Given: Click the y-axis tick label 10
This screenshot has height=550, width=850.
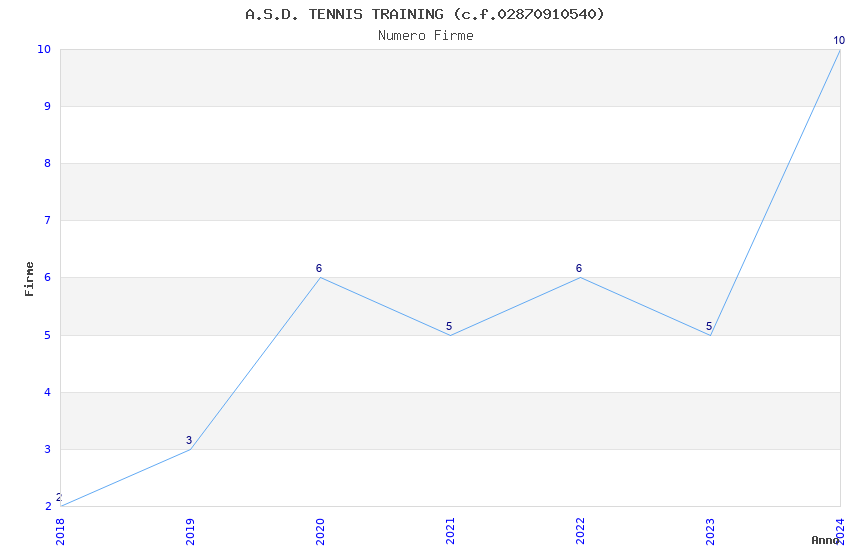Looking at the screenshot, I should (44, 49).
